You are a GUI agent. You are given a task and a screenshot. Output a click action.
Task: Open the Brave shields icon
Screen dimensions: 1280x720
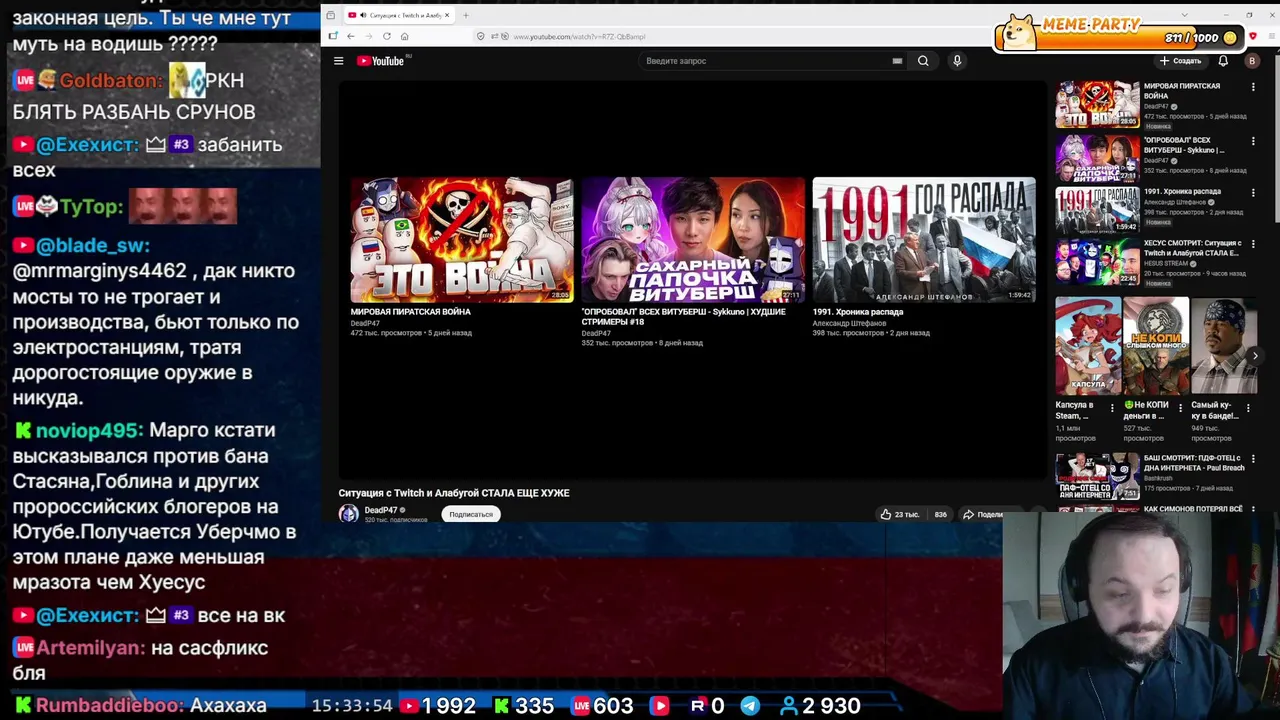(x=1252, y=36)
